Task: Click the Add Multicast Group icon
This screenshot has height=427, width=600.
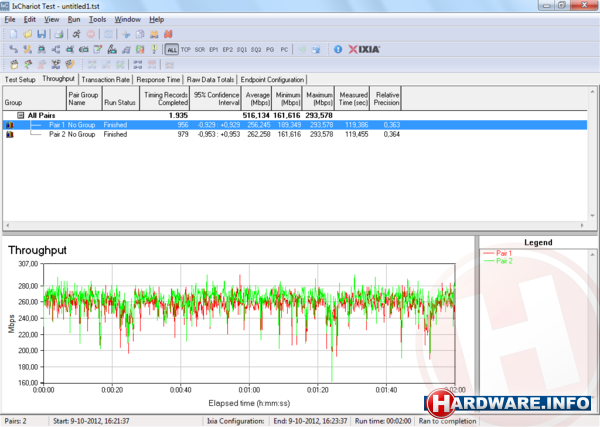Action: (x=56, y=49)
